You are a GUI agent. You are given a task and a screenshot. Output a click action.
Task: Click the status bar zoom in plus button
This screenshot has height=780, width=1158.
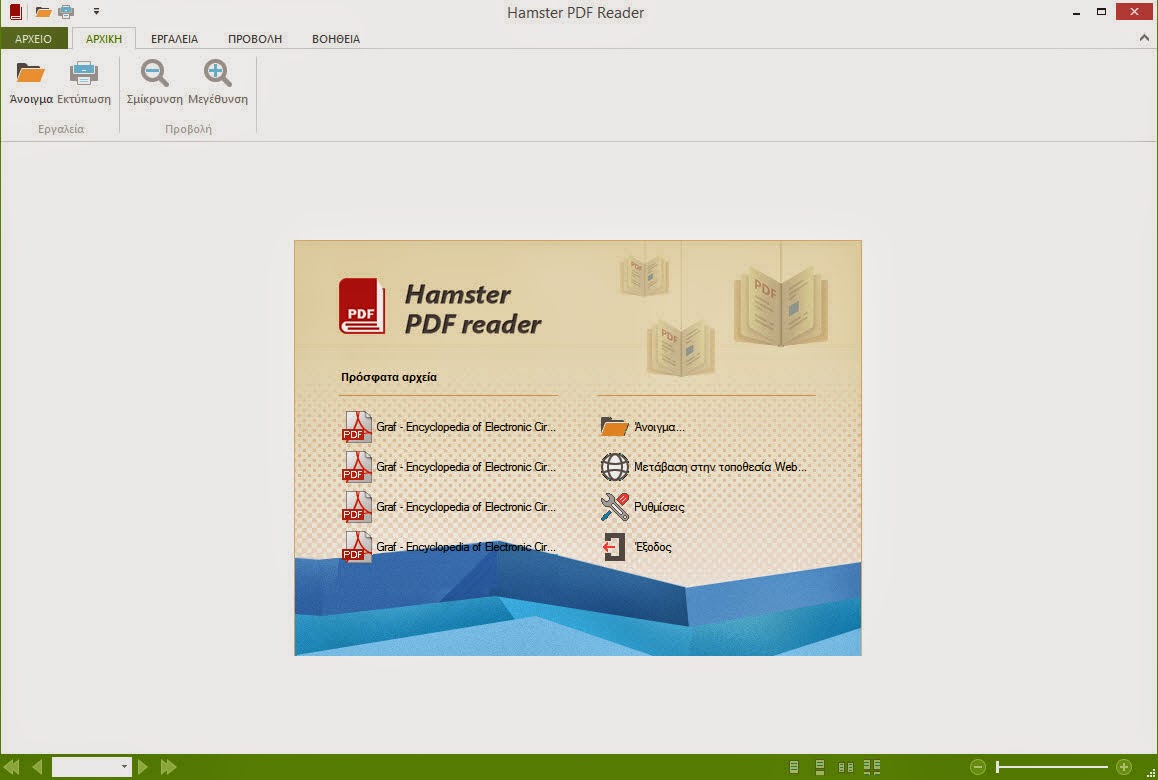[1124, 767]
